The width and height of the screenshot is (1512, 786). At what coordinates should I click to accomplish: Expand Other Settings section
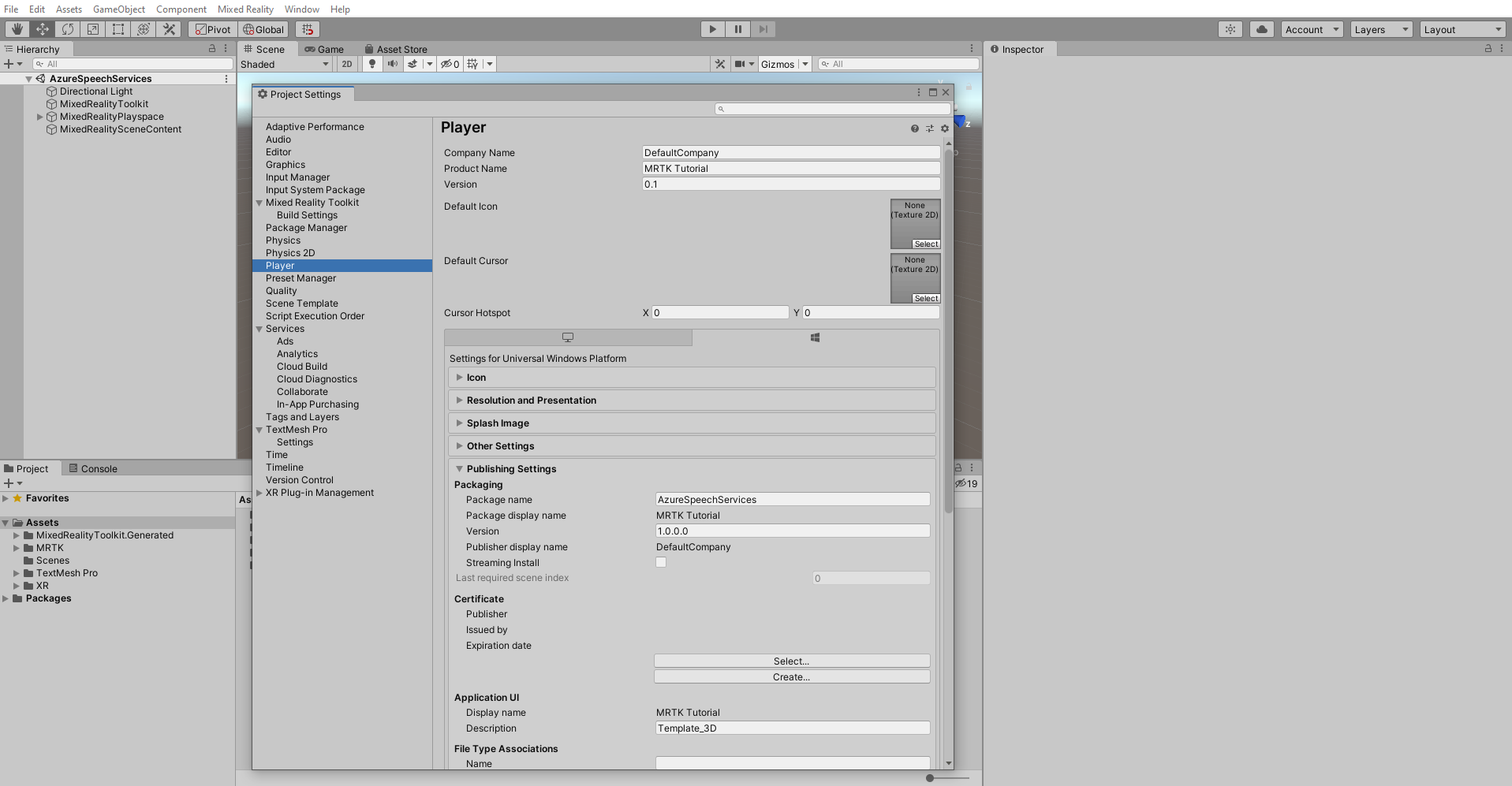692,446
